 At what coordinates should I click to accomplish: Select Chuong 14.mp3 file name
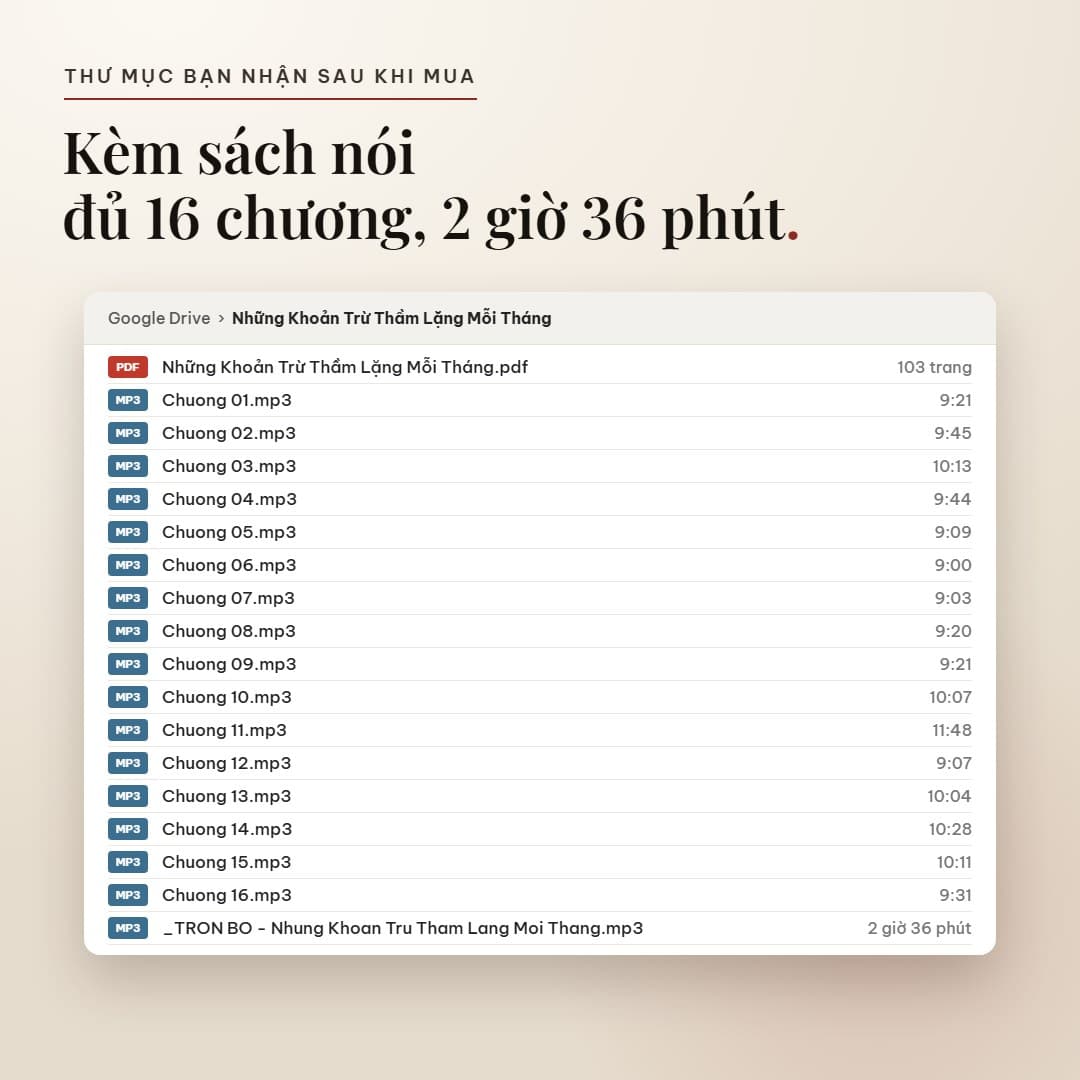click(227, 831)
